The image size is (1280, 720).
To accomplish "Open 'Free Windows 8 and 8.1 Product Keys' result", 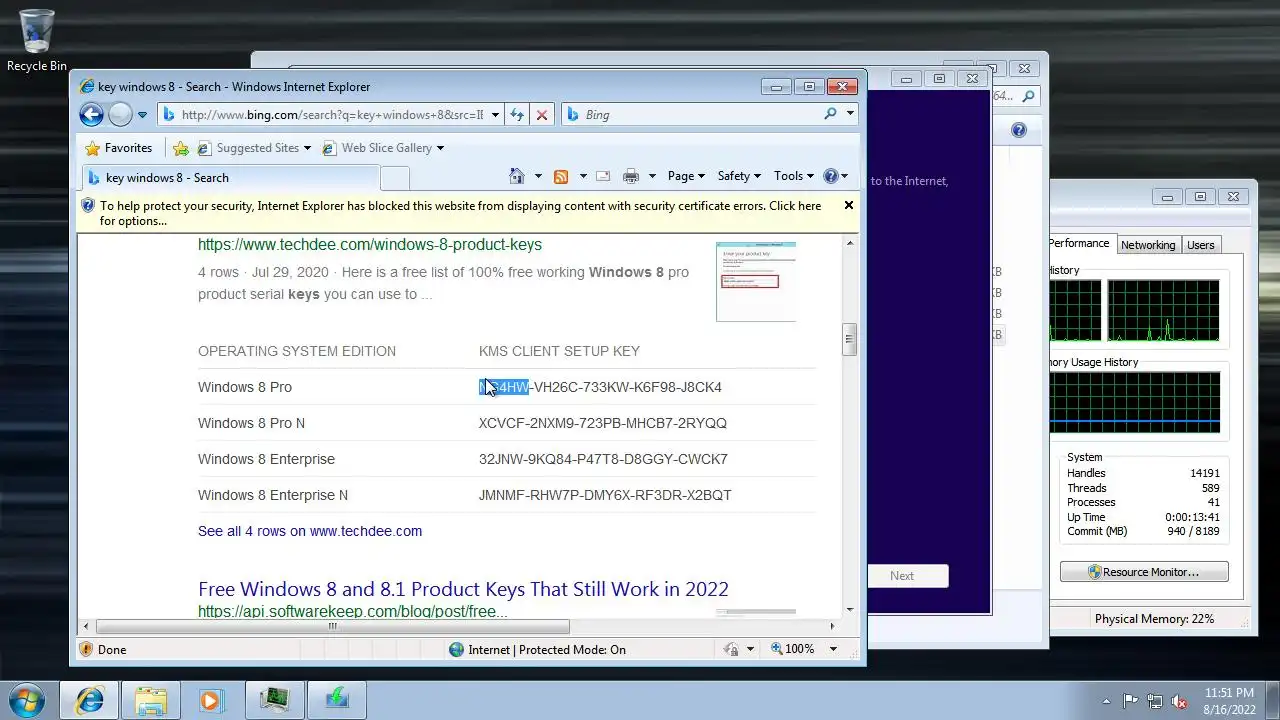I will tap(463, 589).
